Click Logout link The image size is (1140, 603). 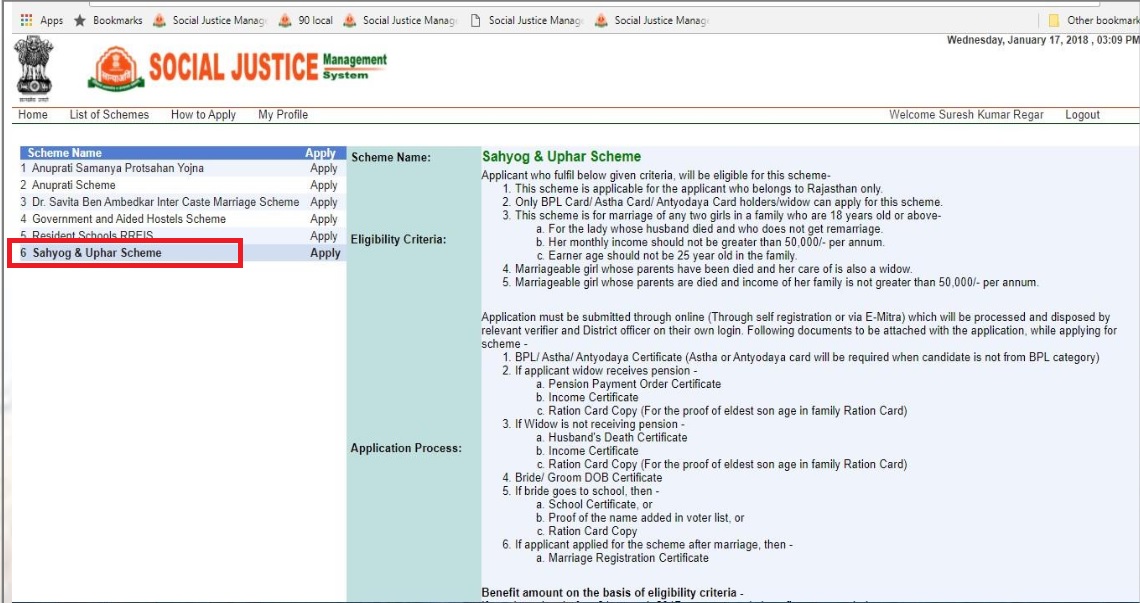point(1083,115)
